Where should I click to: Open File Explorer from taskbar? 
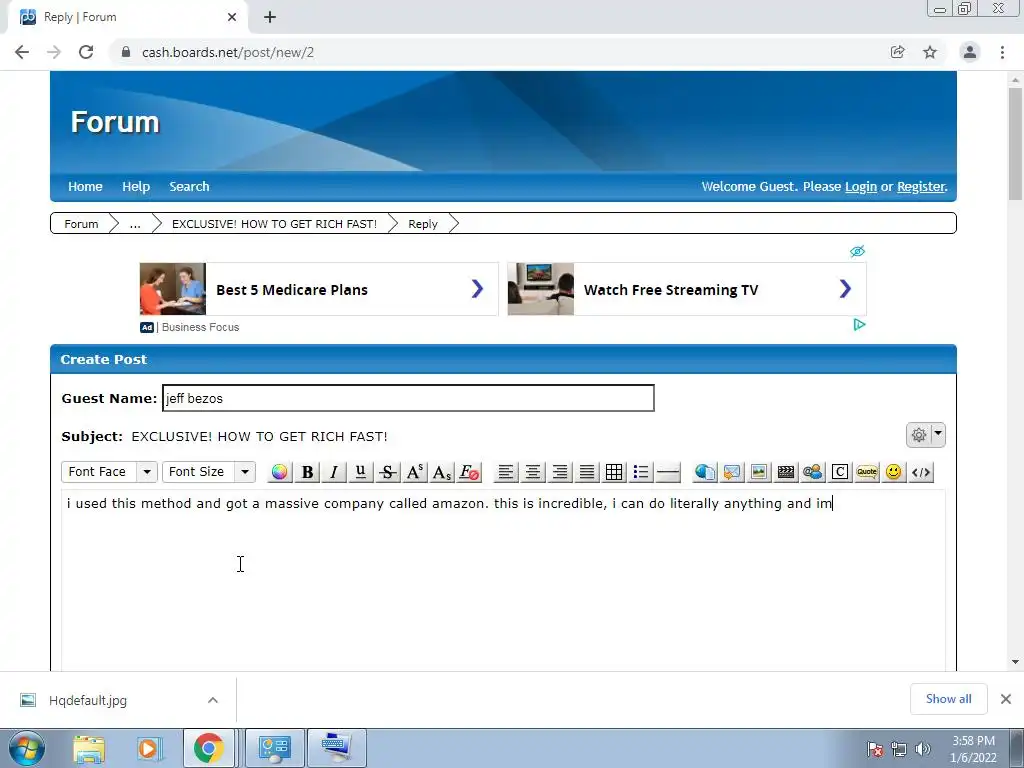tap(89, 748)
